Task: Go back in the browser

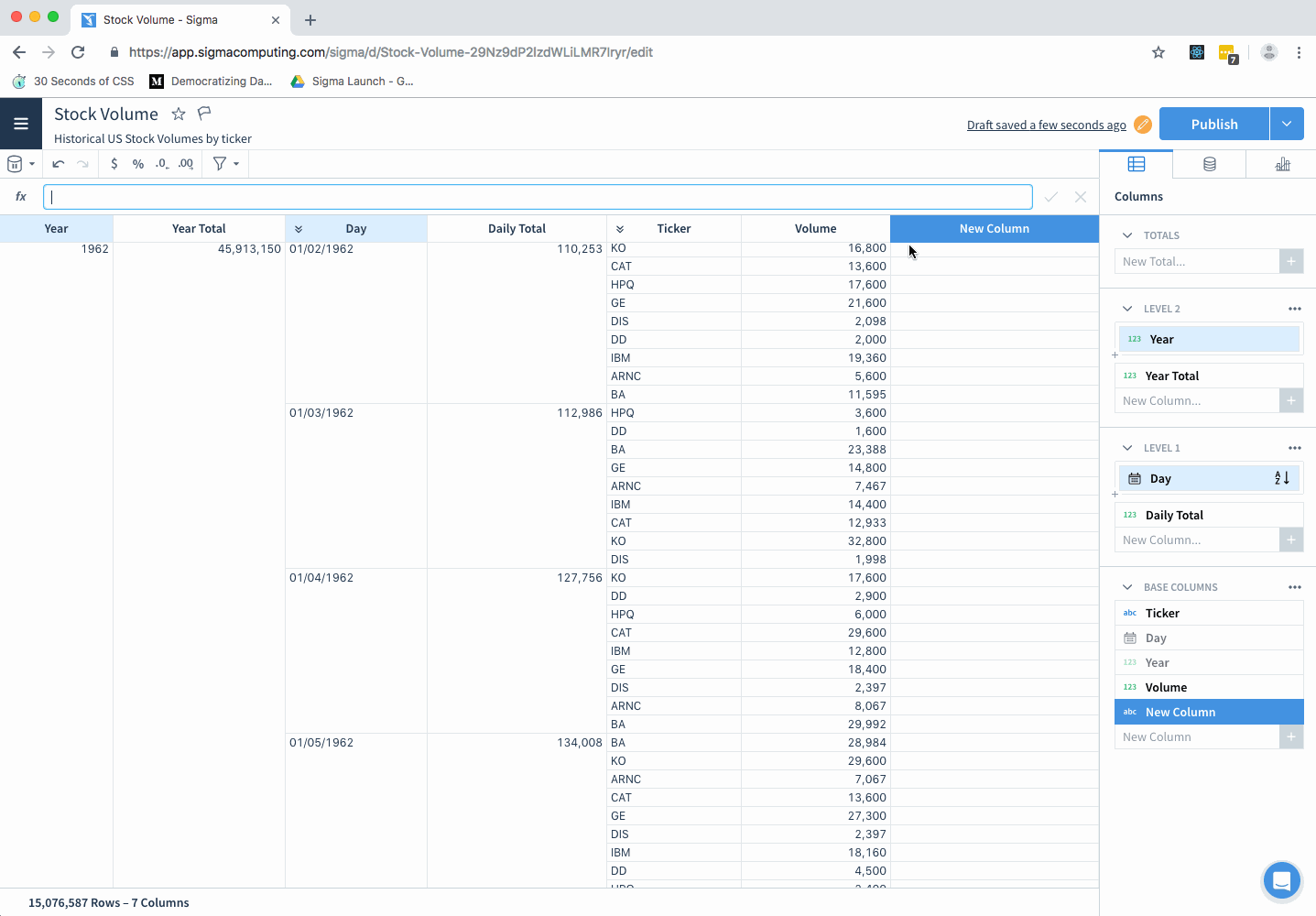Action: tap(19, 52)
